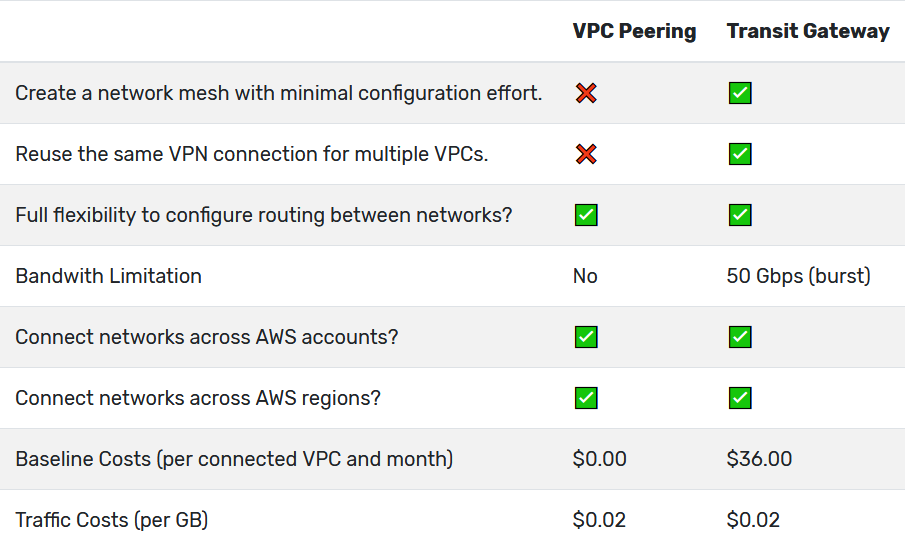Click the Traffic Costs (per GB) label
The height and width of the screenshot is (550, 912).
coord(112,520)
